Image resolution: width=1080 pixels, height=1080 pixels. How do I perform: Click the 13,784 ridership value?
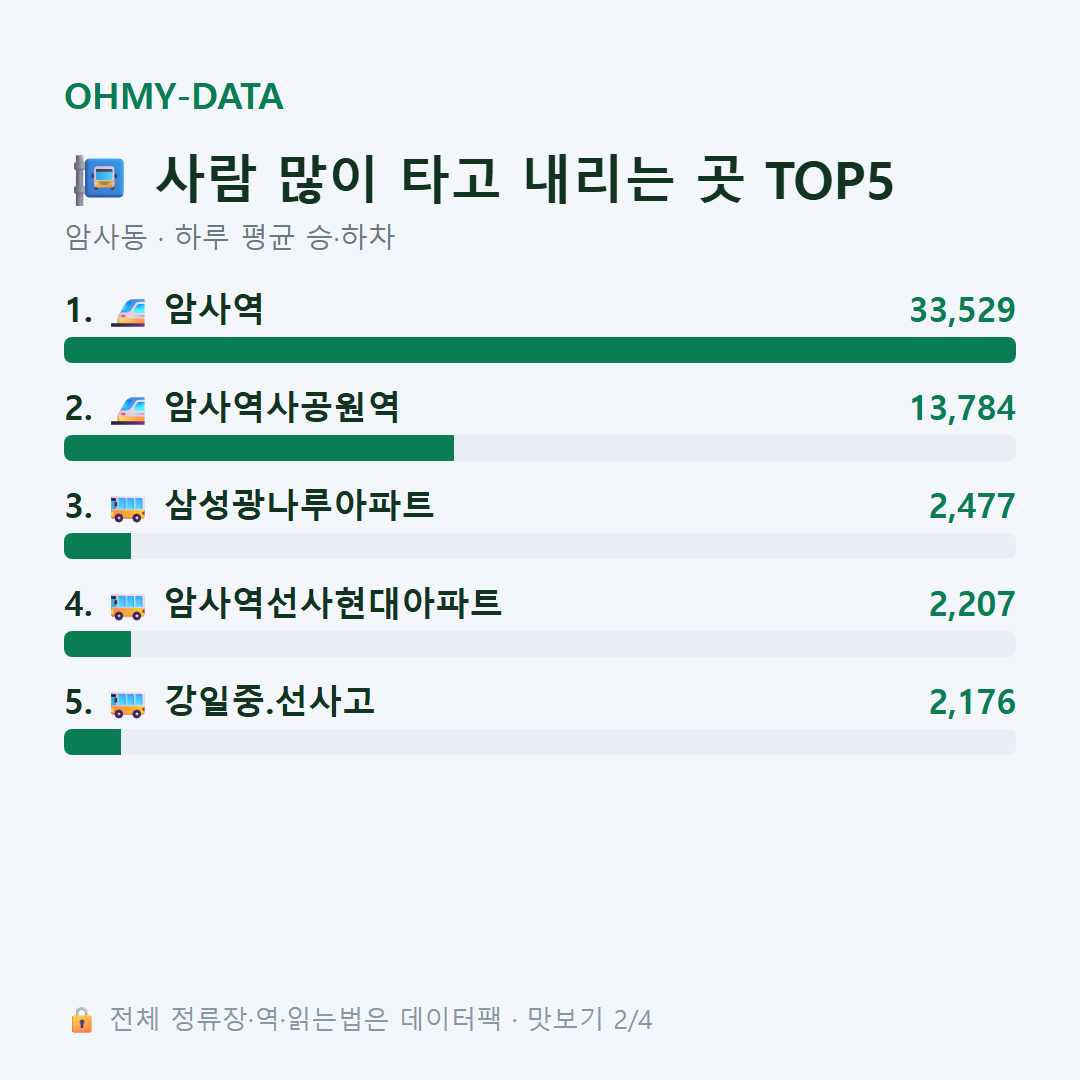(962, 408)
